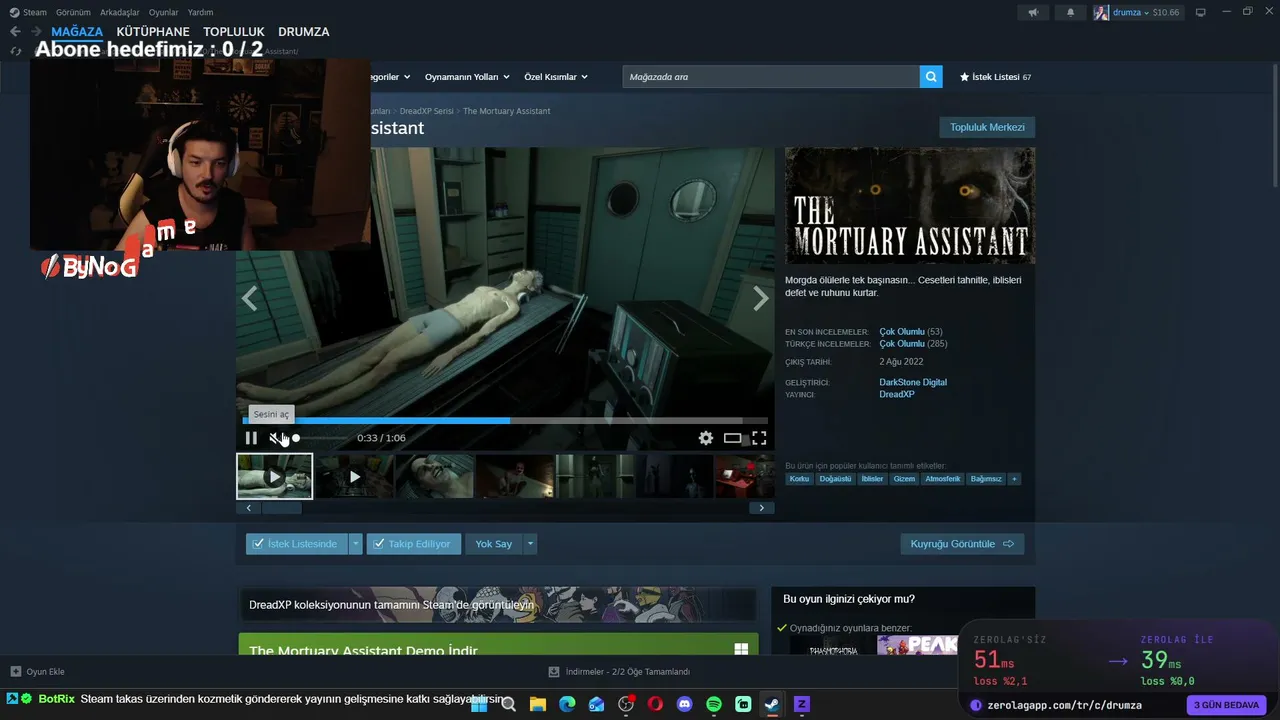1280x720 pixels.
Task: Open the Doğaüstü tag
Action: pyautogui.click(x=835, y=479)
